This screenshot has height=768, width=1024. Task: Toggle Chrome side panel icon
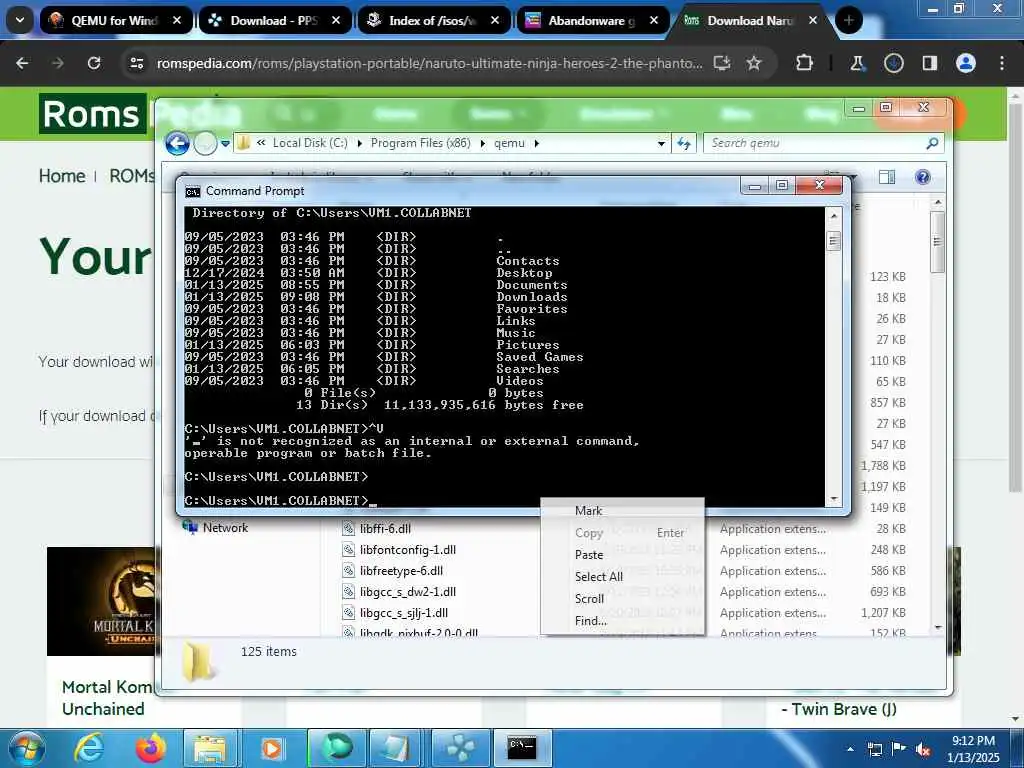coord(929,63)
